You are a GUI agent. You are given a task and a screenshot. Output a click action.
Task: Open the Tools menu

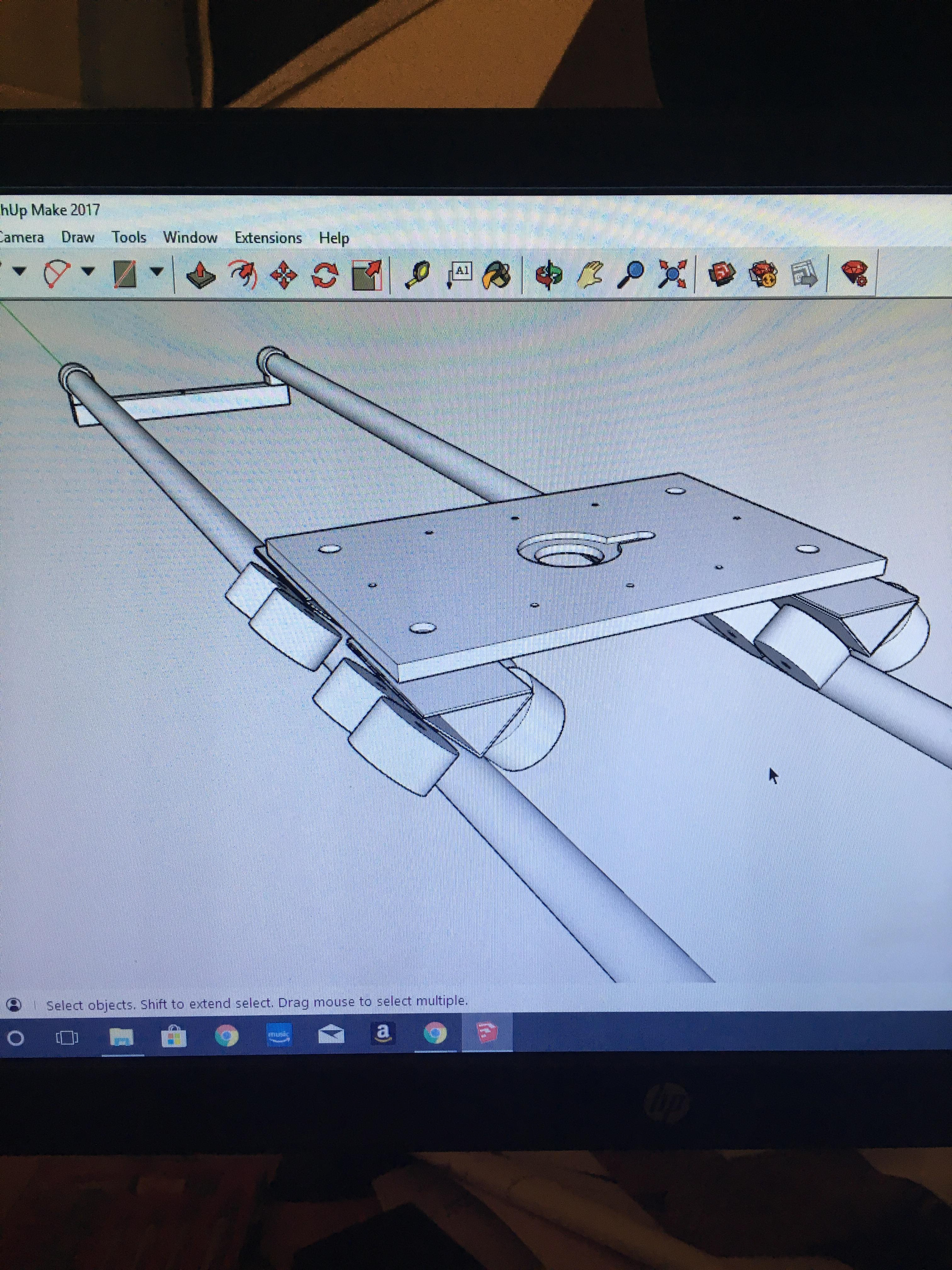[x=128, y=237]
